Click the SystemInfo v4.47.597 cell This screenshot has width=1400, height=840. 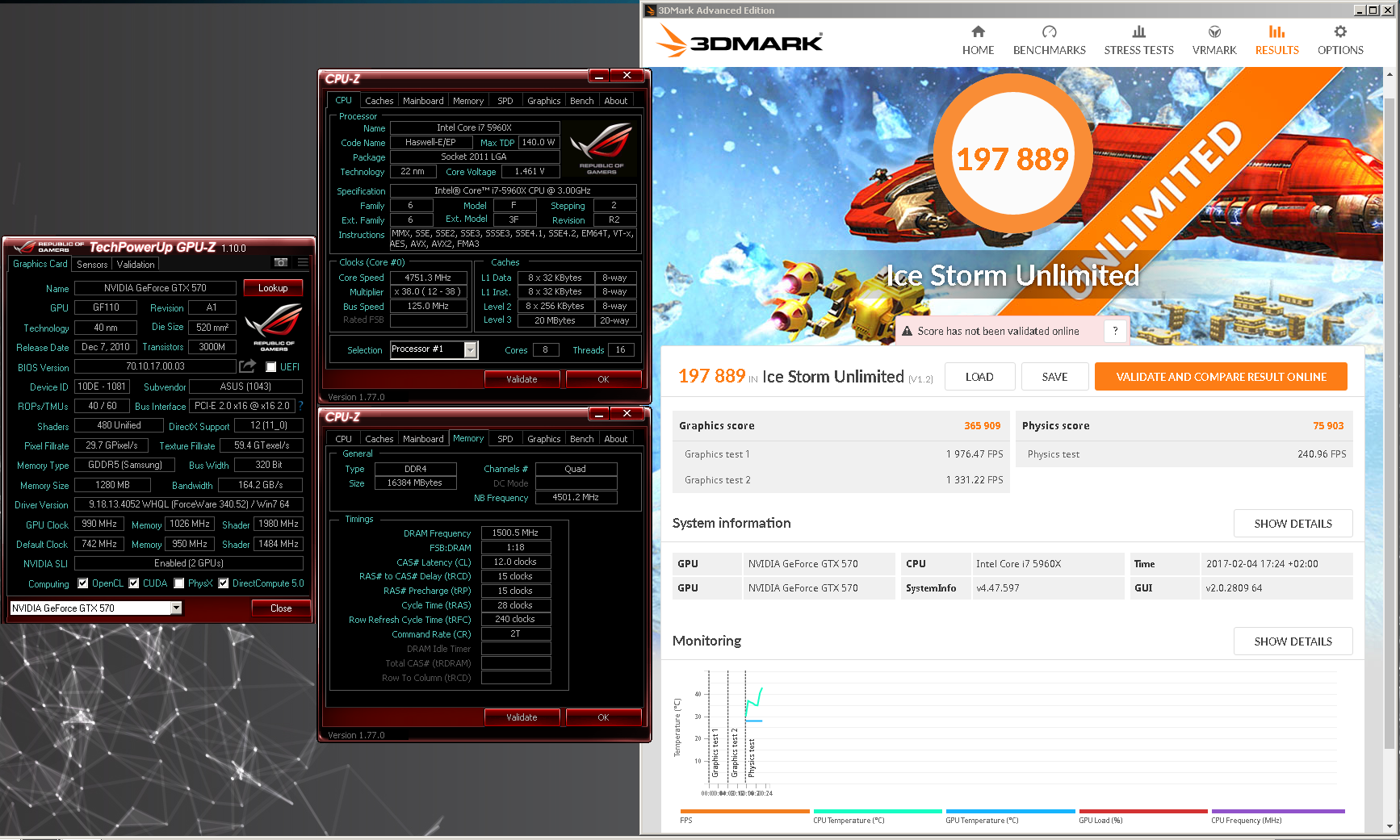tap(1047, 588)
